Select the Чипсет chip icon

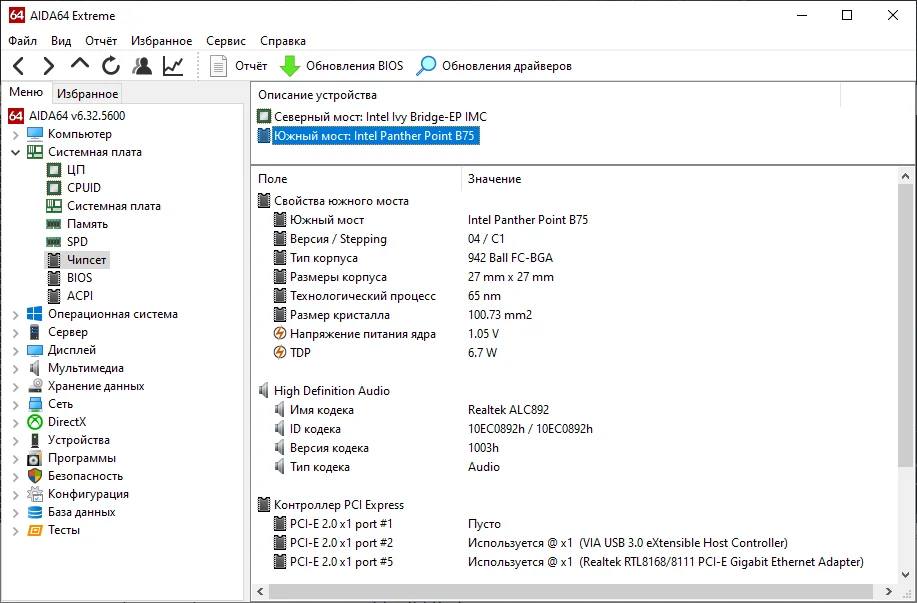click(54, 260)
